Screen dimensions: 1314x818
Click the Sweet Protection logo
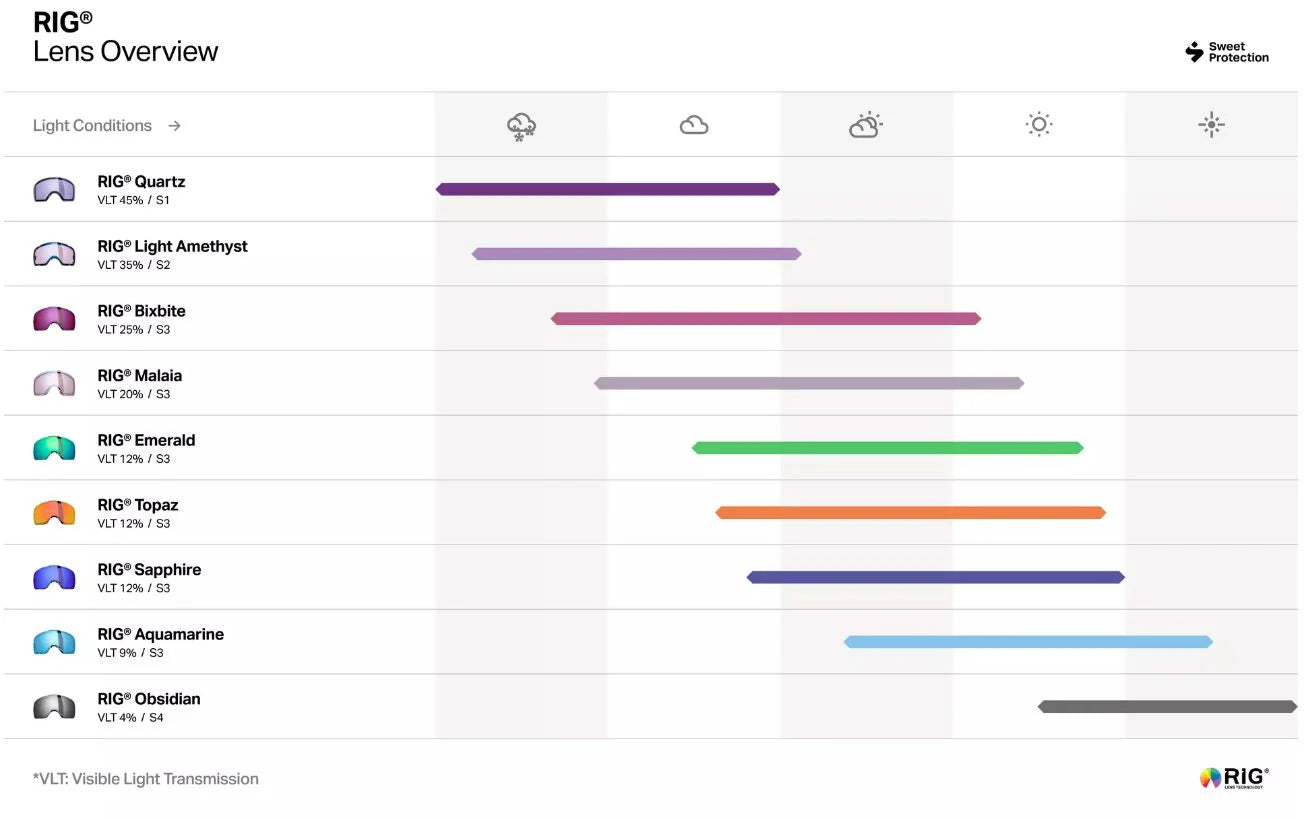coord(1226,52)
